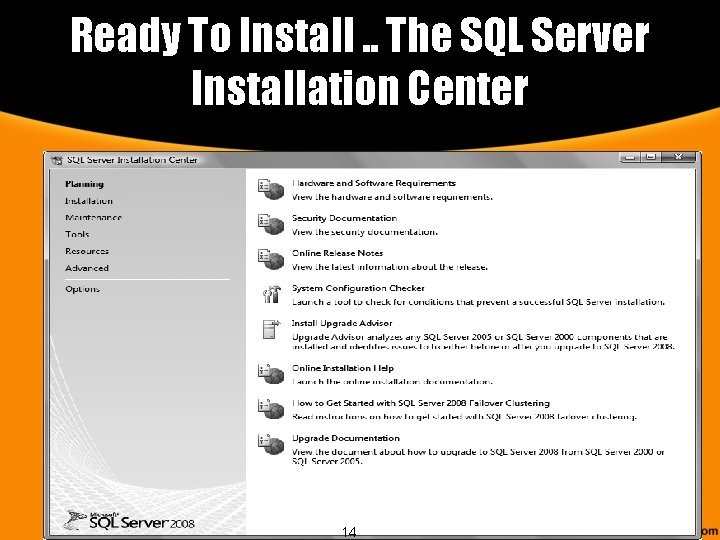Click the 'Launch a tool to check for conditions' description
Image resolution: width=720 pixels, height=540 pixels.
tap(478, 302)
